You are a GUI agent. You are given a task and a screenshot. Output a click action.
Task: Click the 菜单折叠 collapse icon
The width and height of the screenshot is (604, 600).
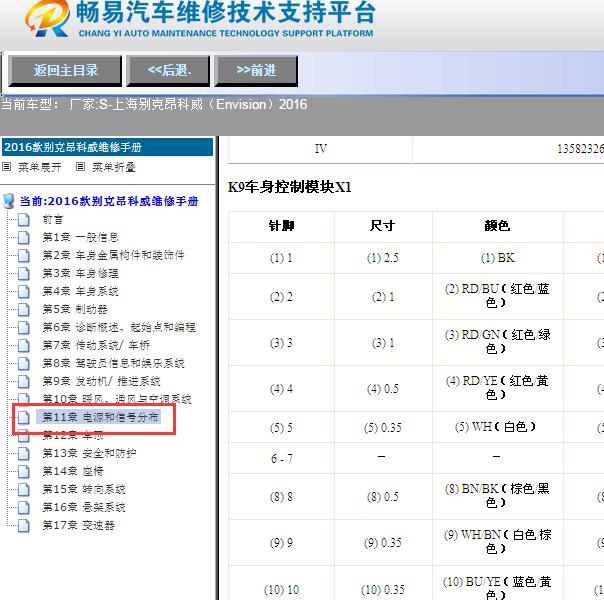81,167
